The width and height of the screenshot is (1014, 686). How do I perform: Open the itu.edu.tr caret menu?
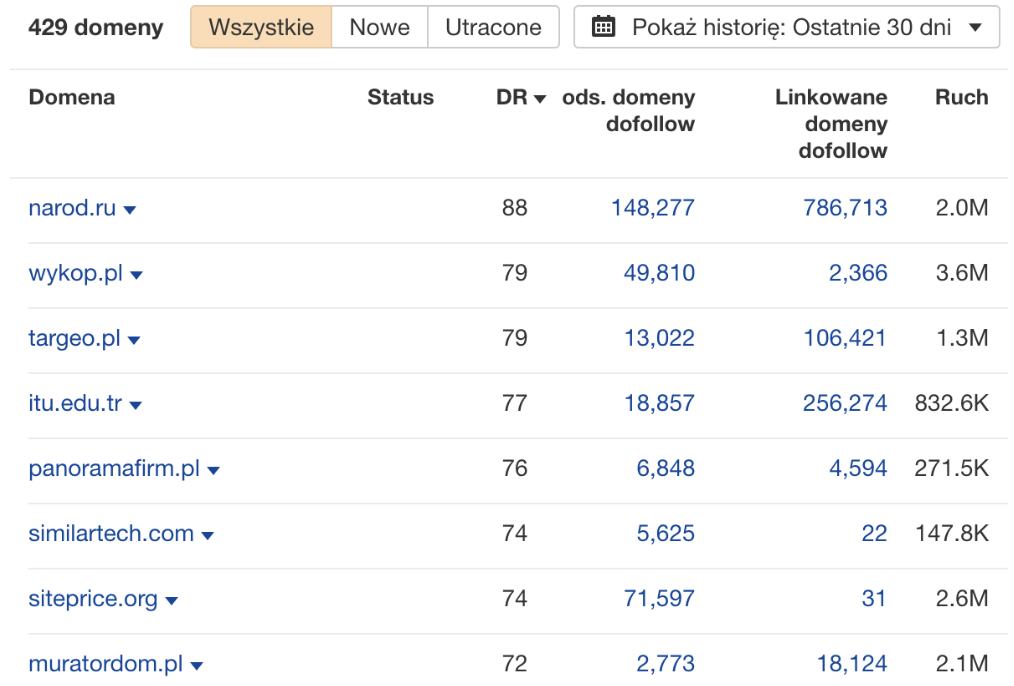pyautogui.click(x=135, y=406)
